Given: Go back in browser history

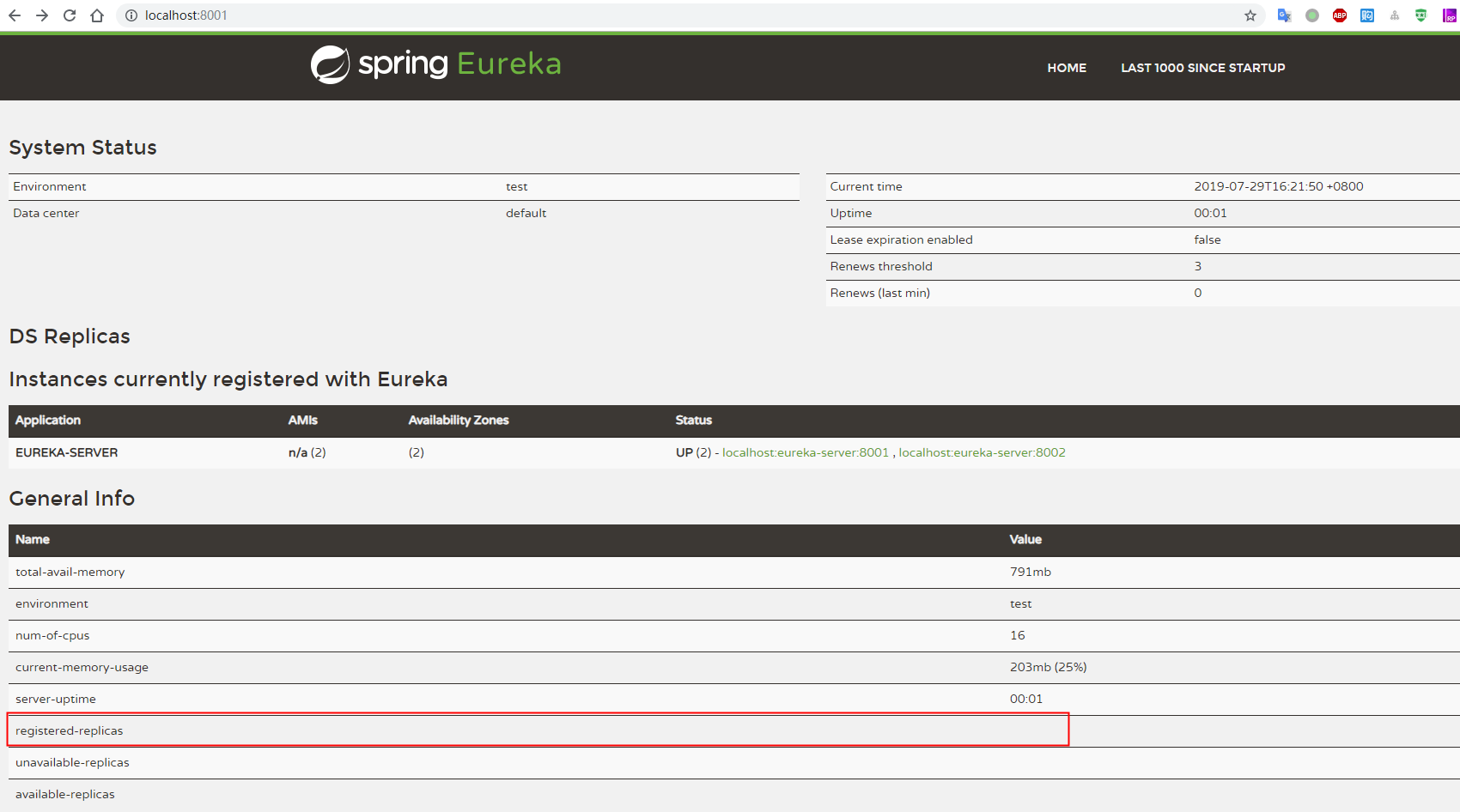Looking at the screenshot, I should 15,15.
